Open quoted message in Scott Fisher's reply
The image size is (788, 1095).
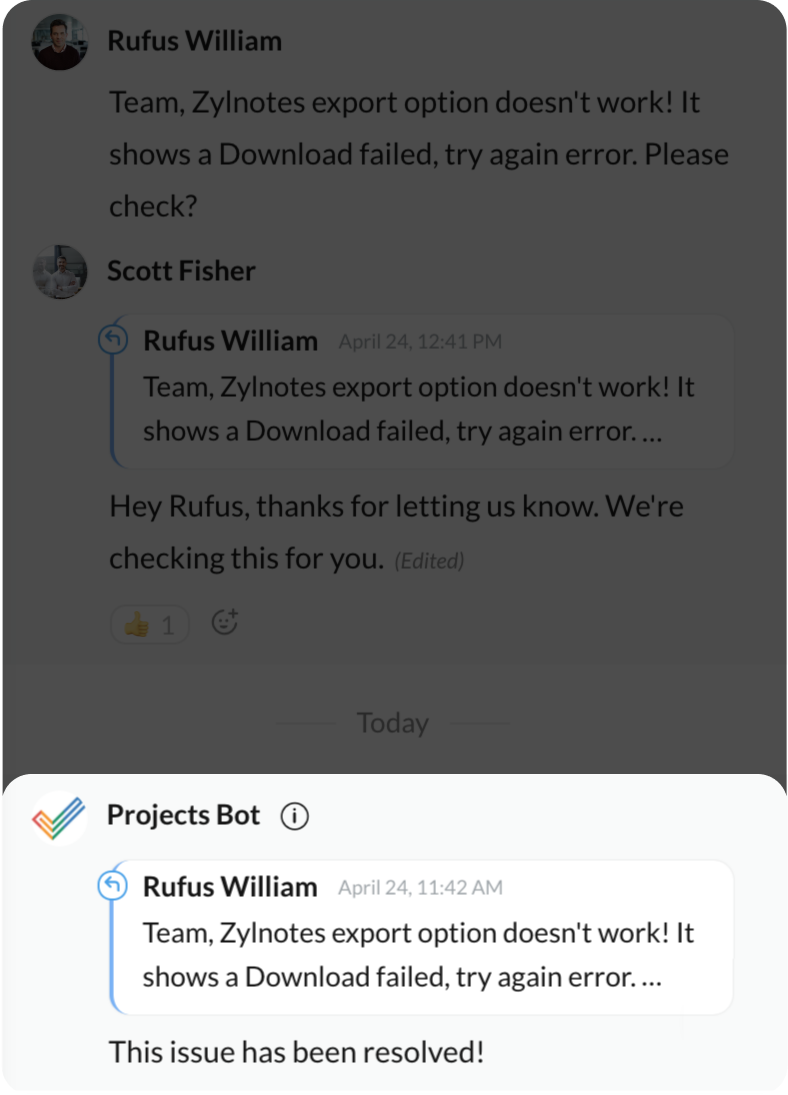point(420,410)
